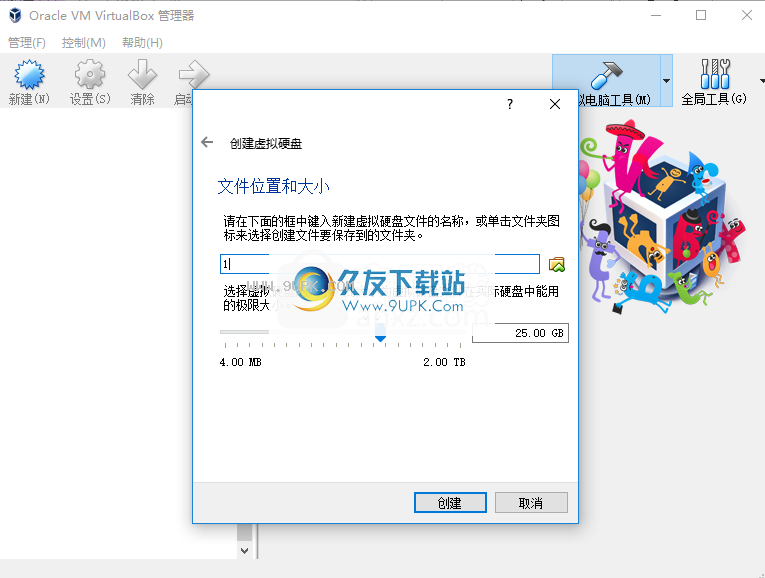765x578 pixels.
Task: Click the disk size slider handle
Action: point(380,334)
